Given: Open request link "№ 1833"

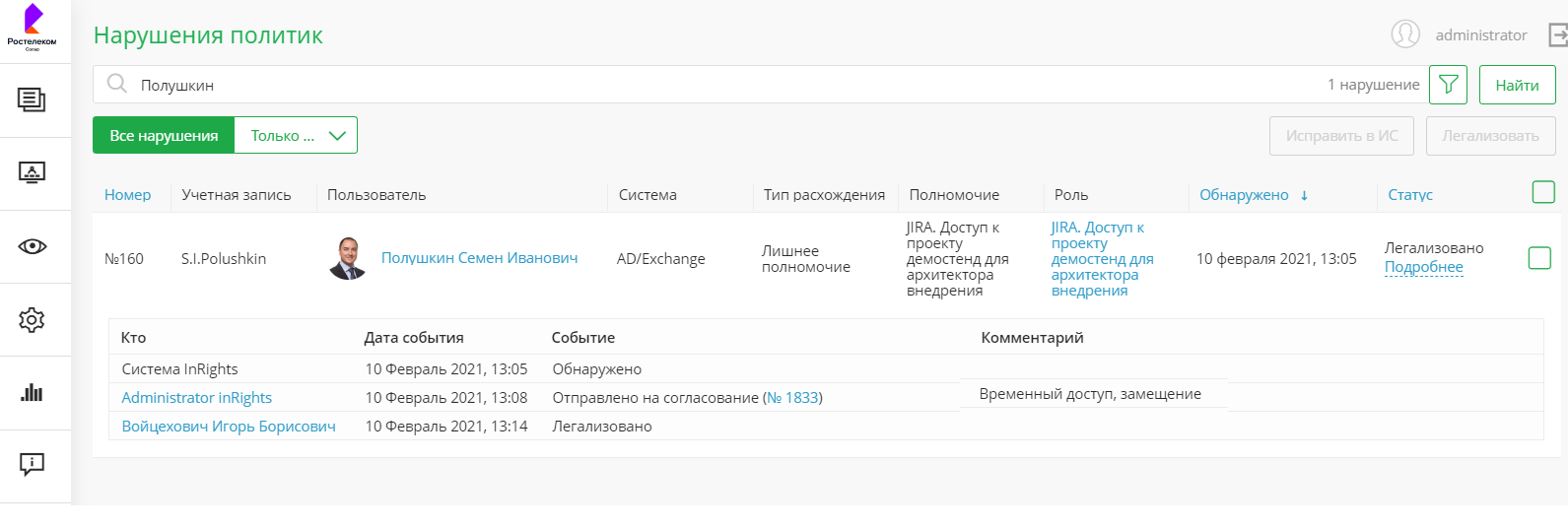Looking at the screenshot, I should coord(792,398).
